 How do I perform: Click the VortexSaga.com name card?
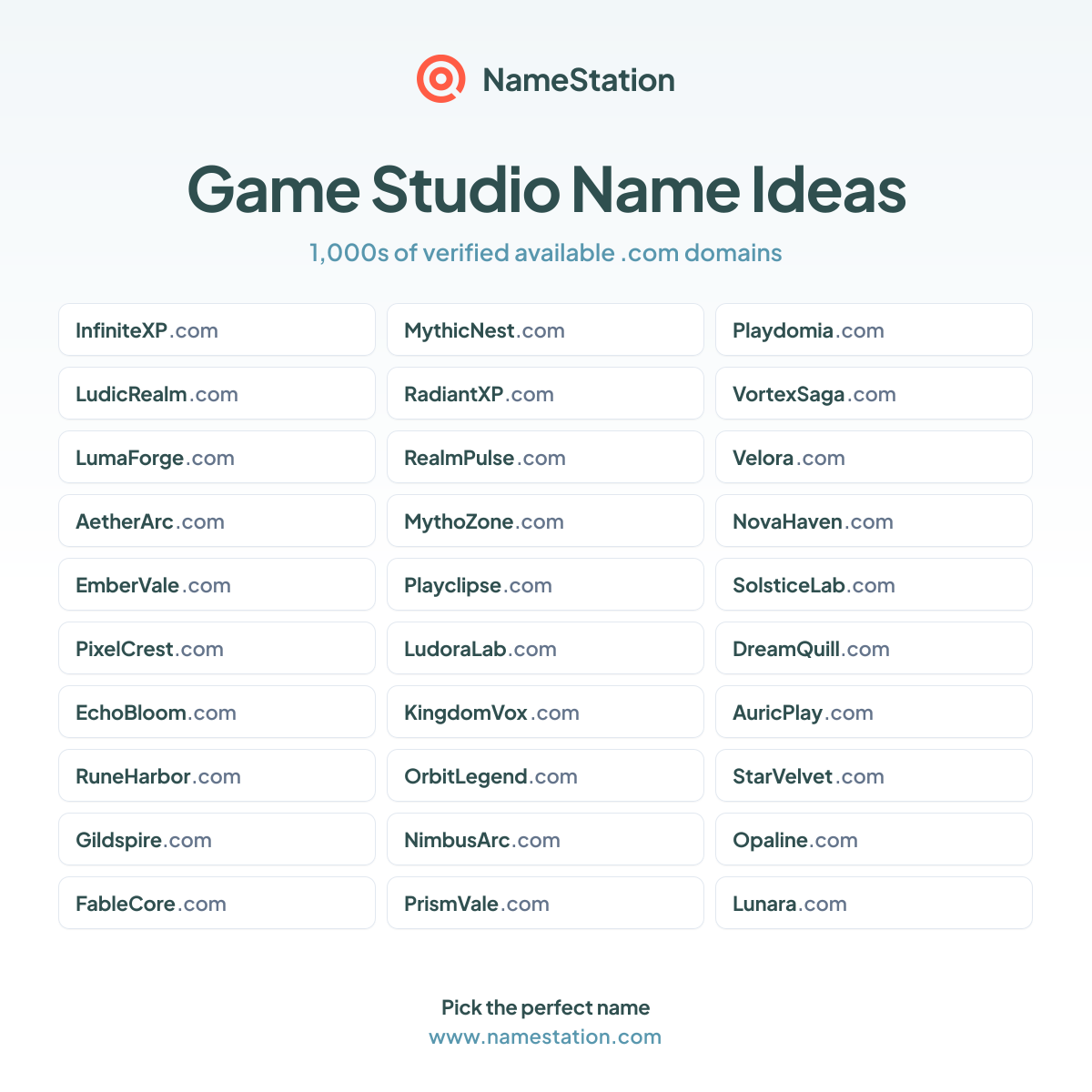click(x=875, y=393)
